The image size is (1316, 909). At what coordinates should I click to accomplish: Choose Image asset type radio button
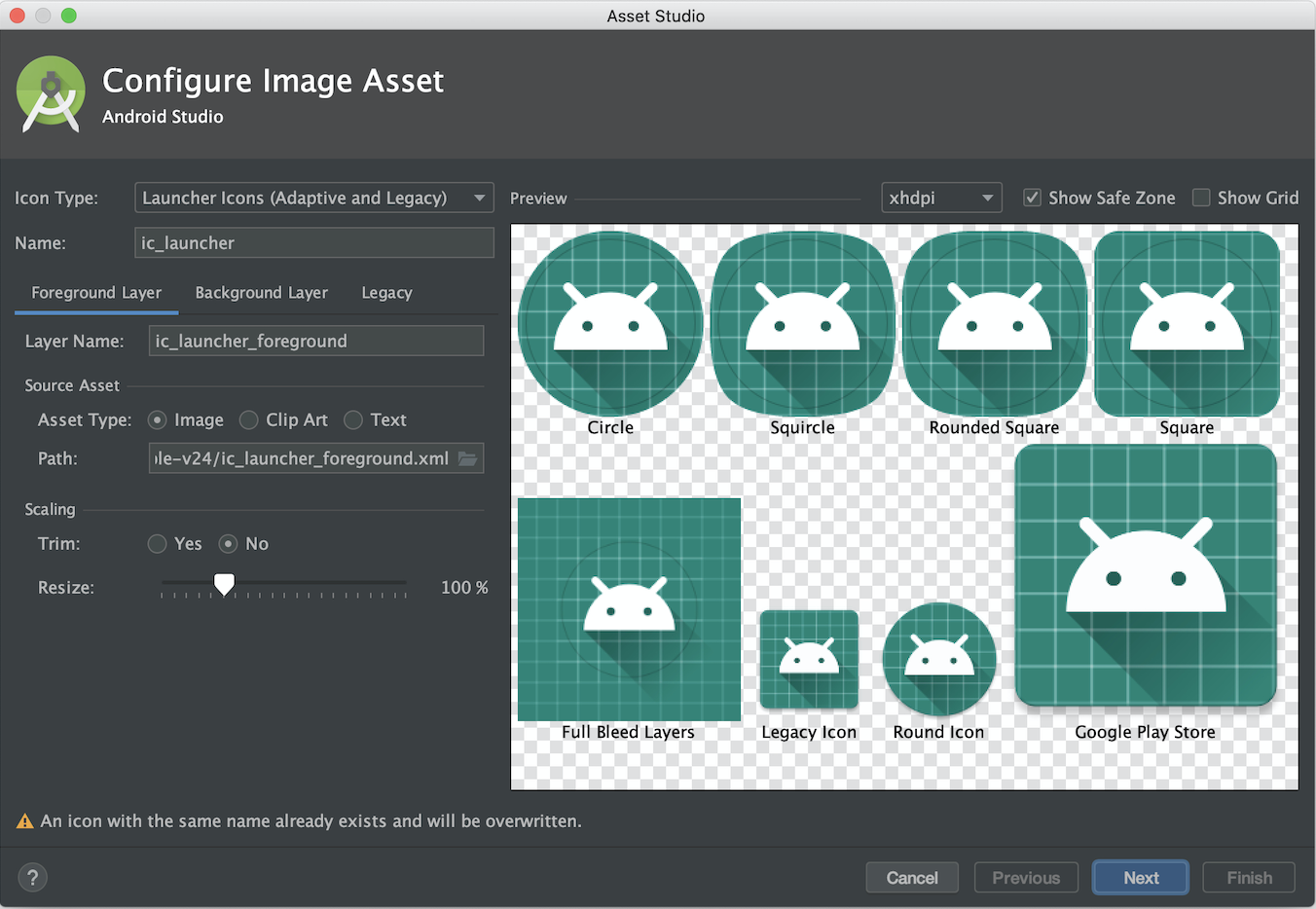pyautogui.click(x=157, y=419)
